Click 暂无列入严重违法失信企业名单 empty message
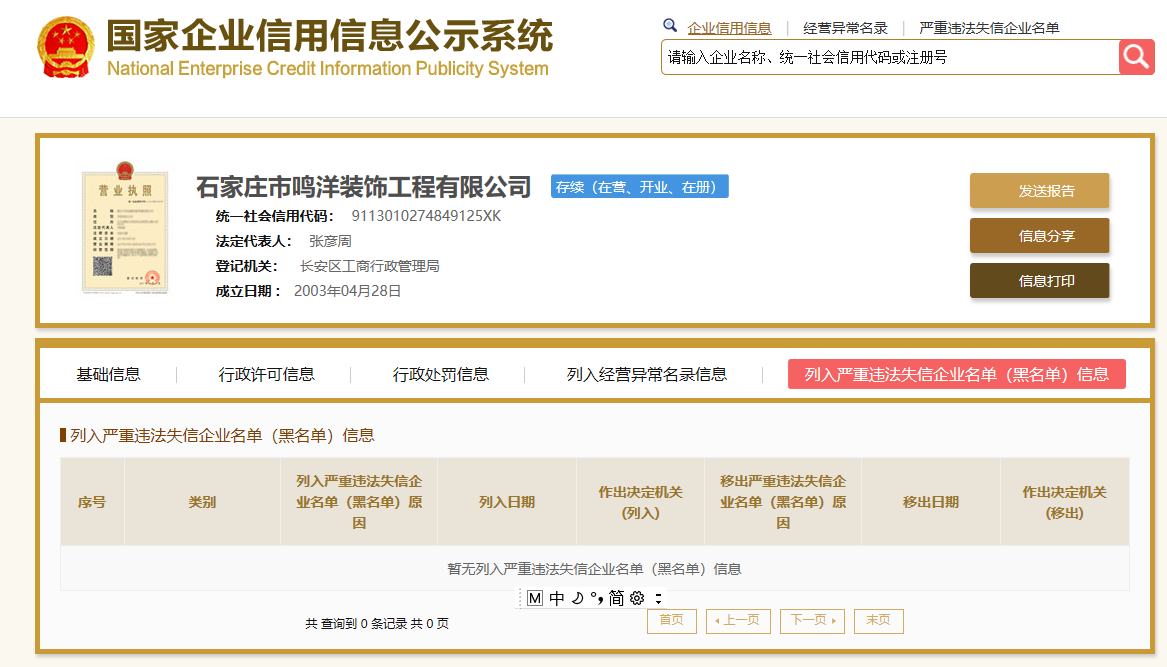Image resolution: width=1167 pixels, height=667 pixels. pyautogui.click(x=594, y=569)
